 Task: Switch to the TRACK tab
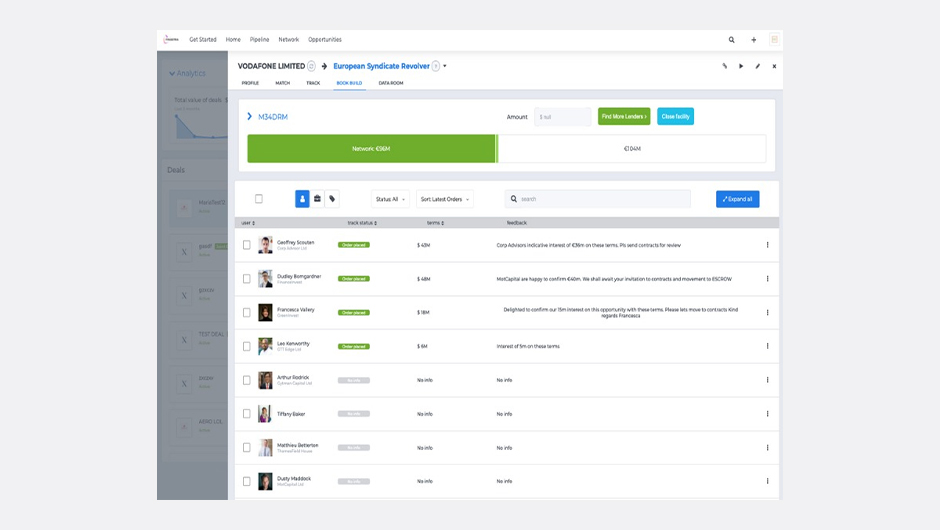(313, 83)
